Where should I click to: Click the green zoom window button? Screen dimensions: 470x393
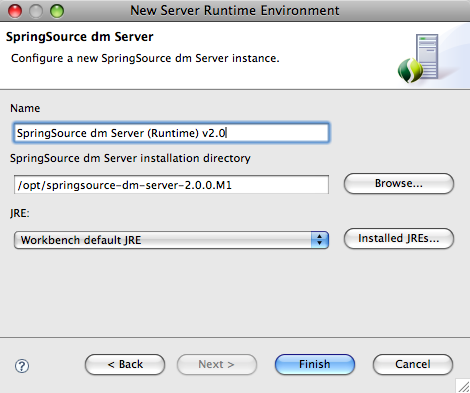[57, 11]
